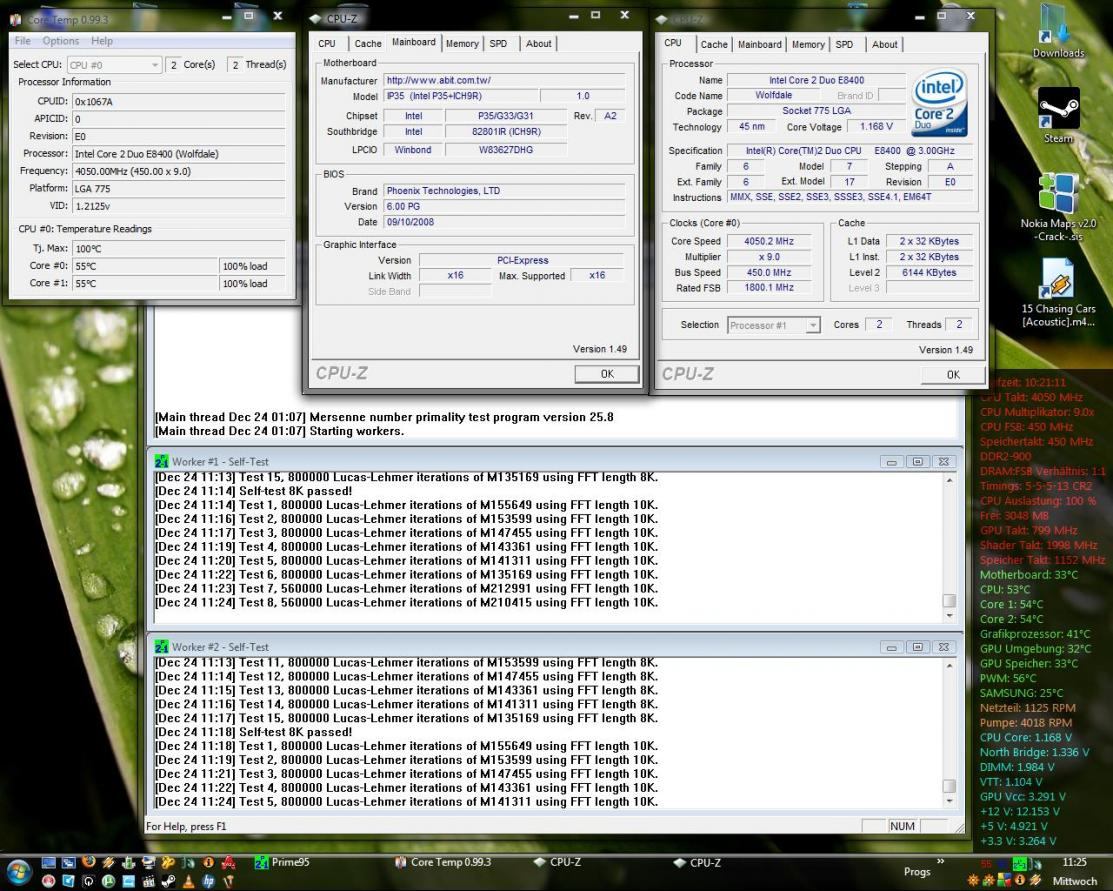Click Worker #1 scrollbar thumb
1113x891 pixels.
pos(949,601)
